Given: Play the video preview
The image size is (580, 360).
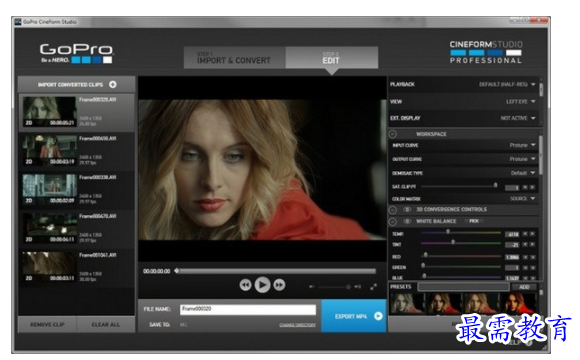Looking at the screenshot, I should (262, 285).
